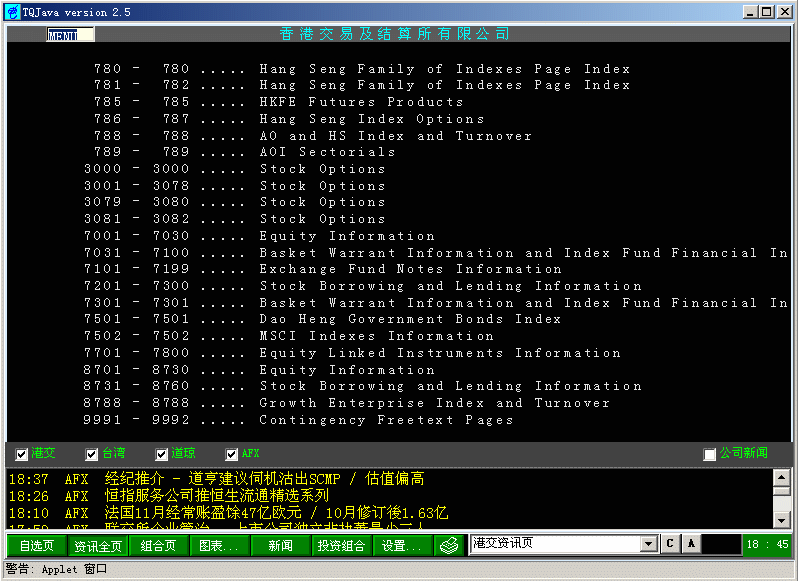
Task: Select Basket Warrant Information row 7031 - 7100
Action: [x=436, y=252]
